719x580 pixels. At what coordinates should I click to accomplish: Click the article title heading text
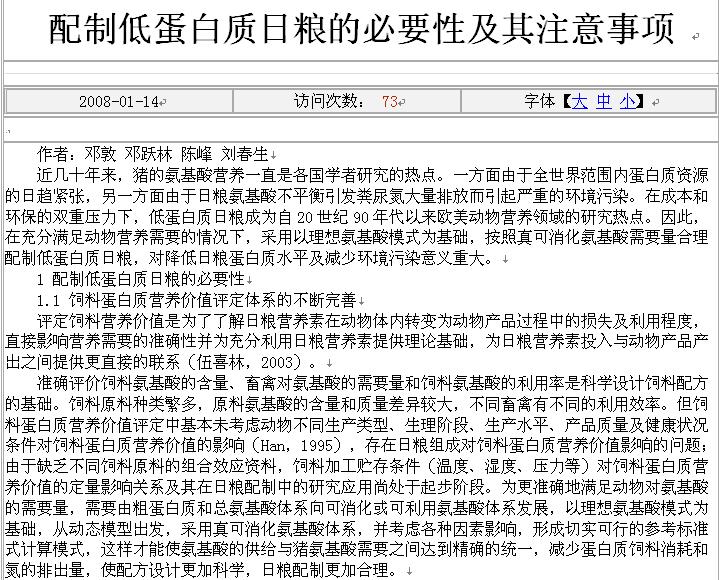click(x=362, y=30)
